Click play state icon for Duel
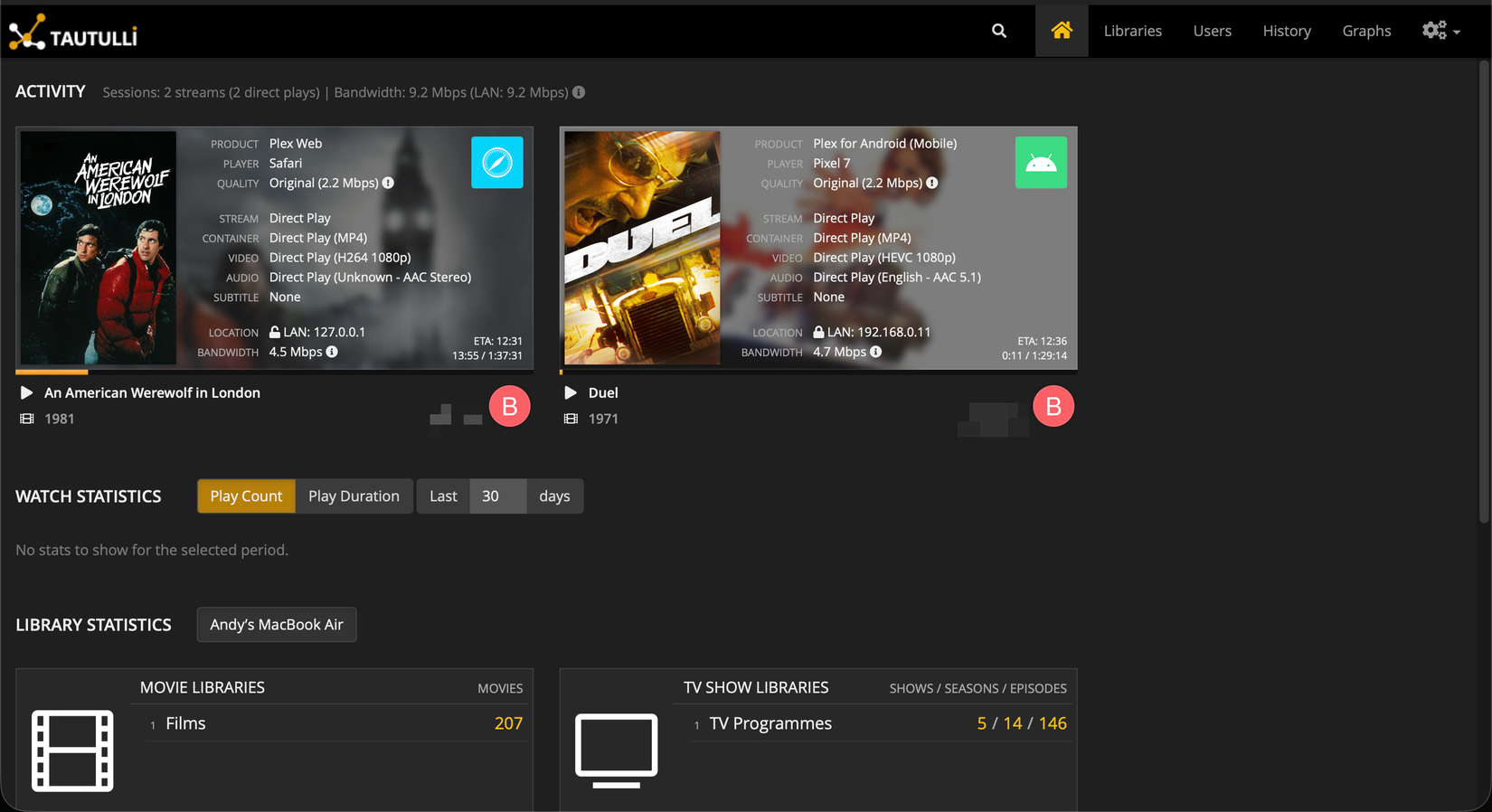1492x812 pixels. click(571, 392)
